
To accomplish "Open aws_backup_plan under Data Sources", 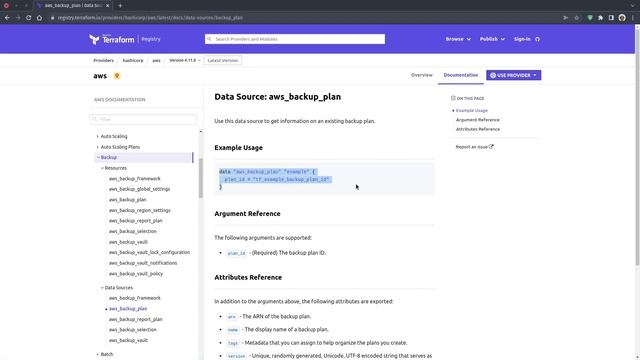I will tap(128, 309).
